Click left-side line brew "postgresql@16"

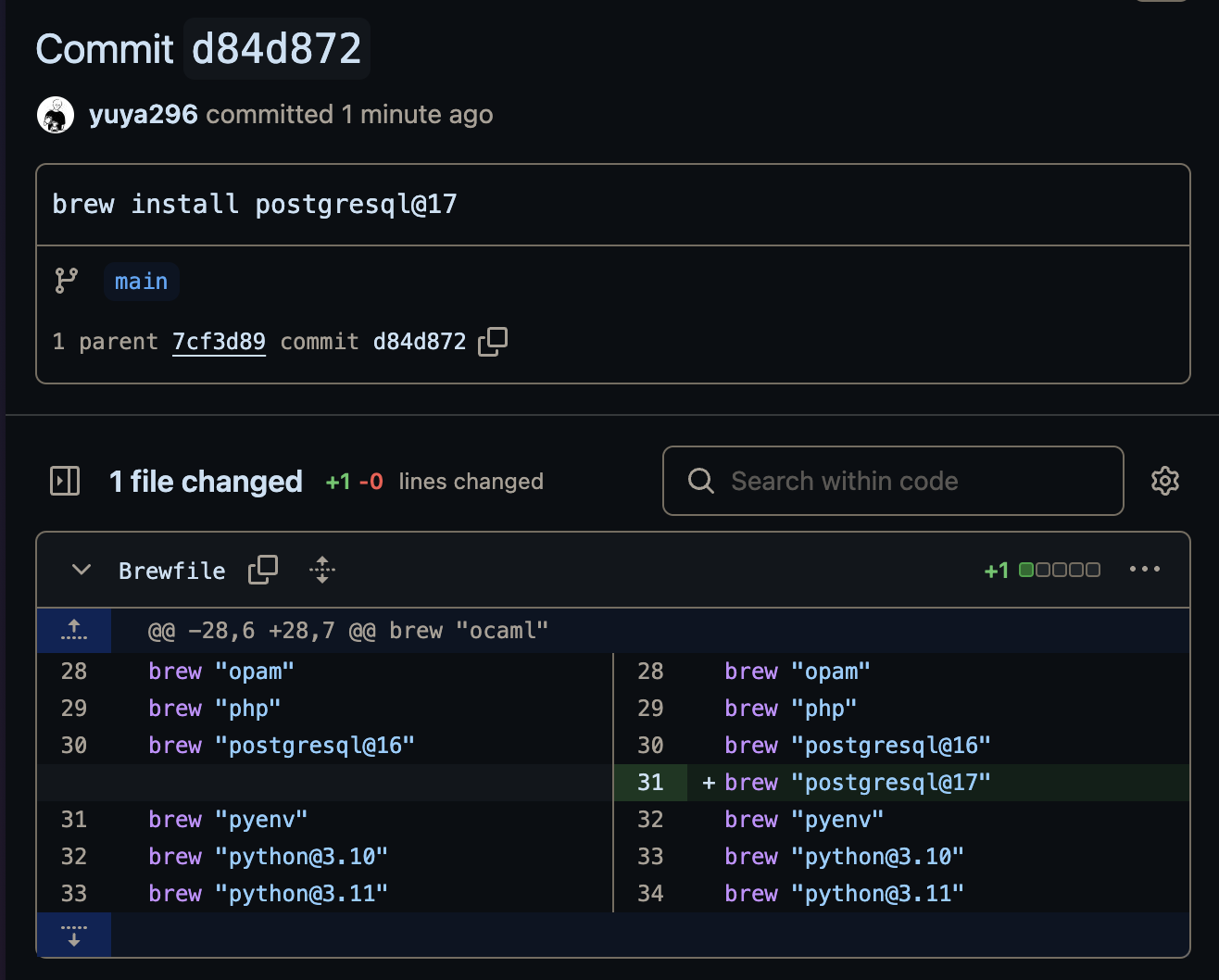(x=282, y=746)
